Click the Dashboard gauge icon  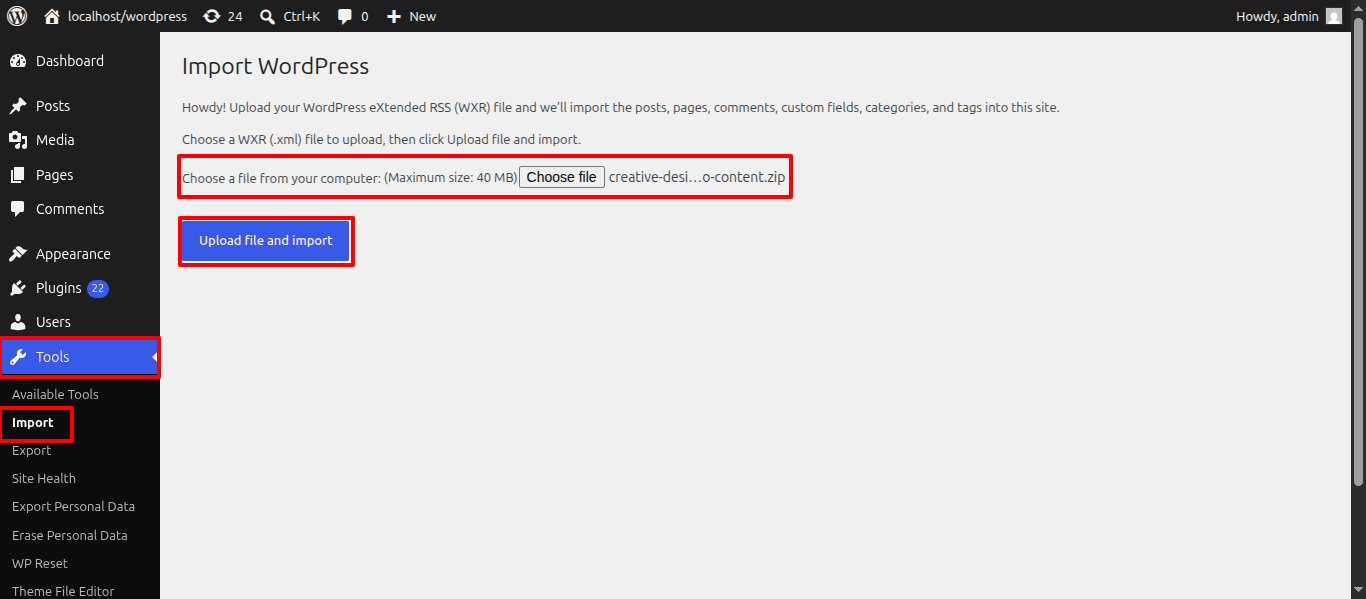(x=18, y=61)
